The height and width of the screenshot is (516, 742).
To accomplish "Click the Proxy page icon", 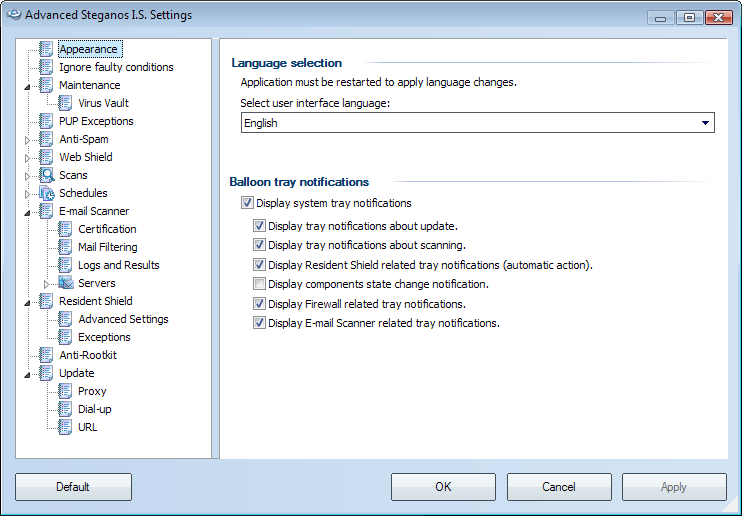I will coord(65,391).
